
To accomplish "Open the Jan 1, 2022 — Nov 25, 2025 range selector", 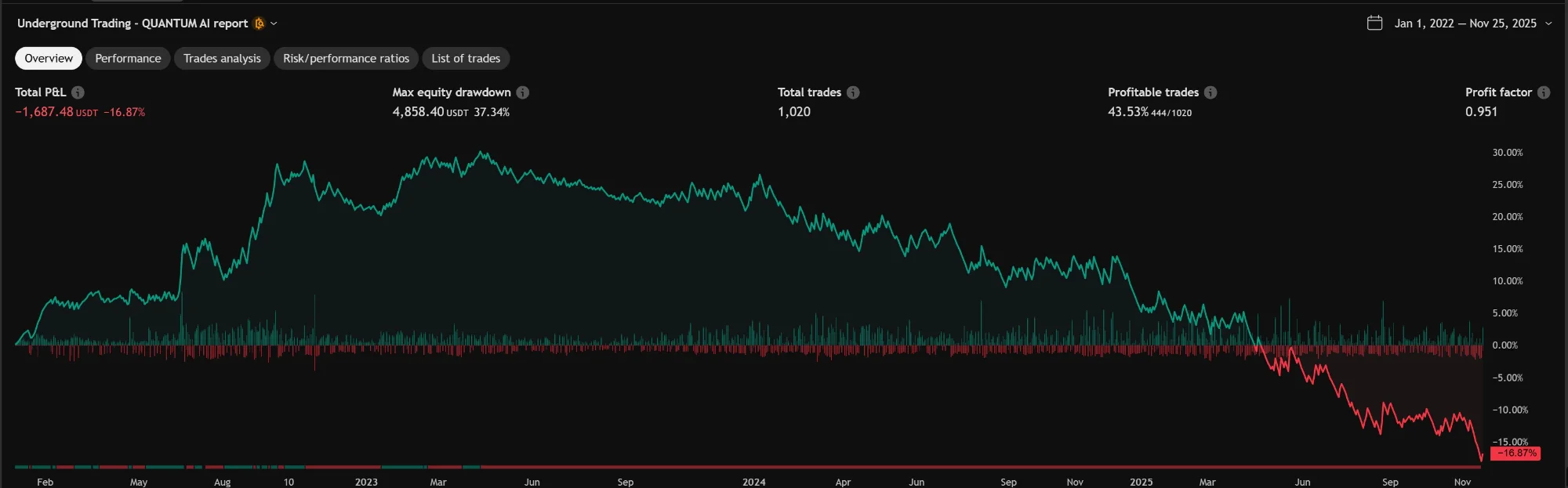I will tap(1465, 23).
